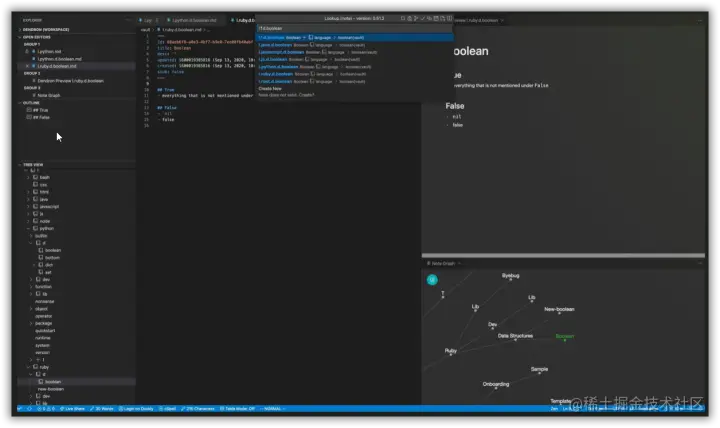Open Explorer panel more actions menu
This screenshot has height=428, width=720.
click(128, 20)
